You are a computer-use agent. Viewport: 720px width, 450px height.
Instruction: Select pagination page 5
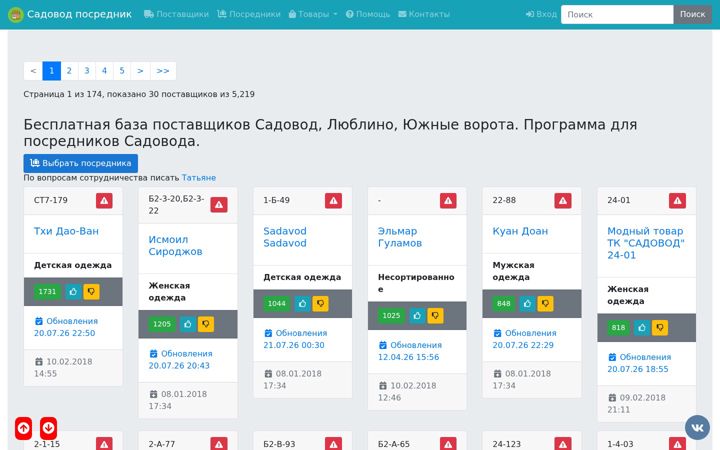[122, 71]
